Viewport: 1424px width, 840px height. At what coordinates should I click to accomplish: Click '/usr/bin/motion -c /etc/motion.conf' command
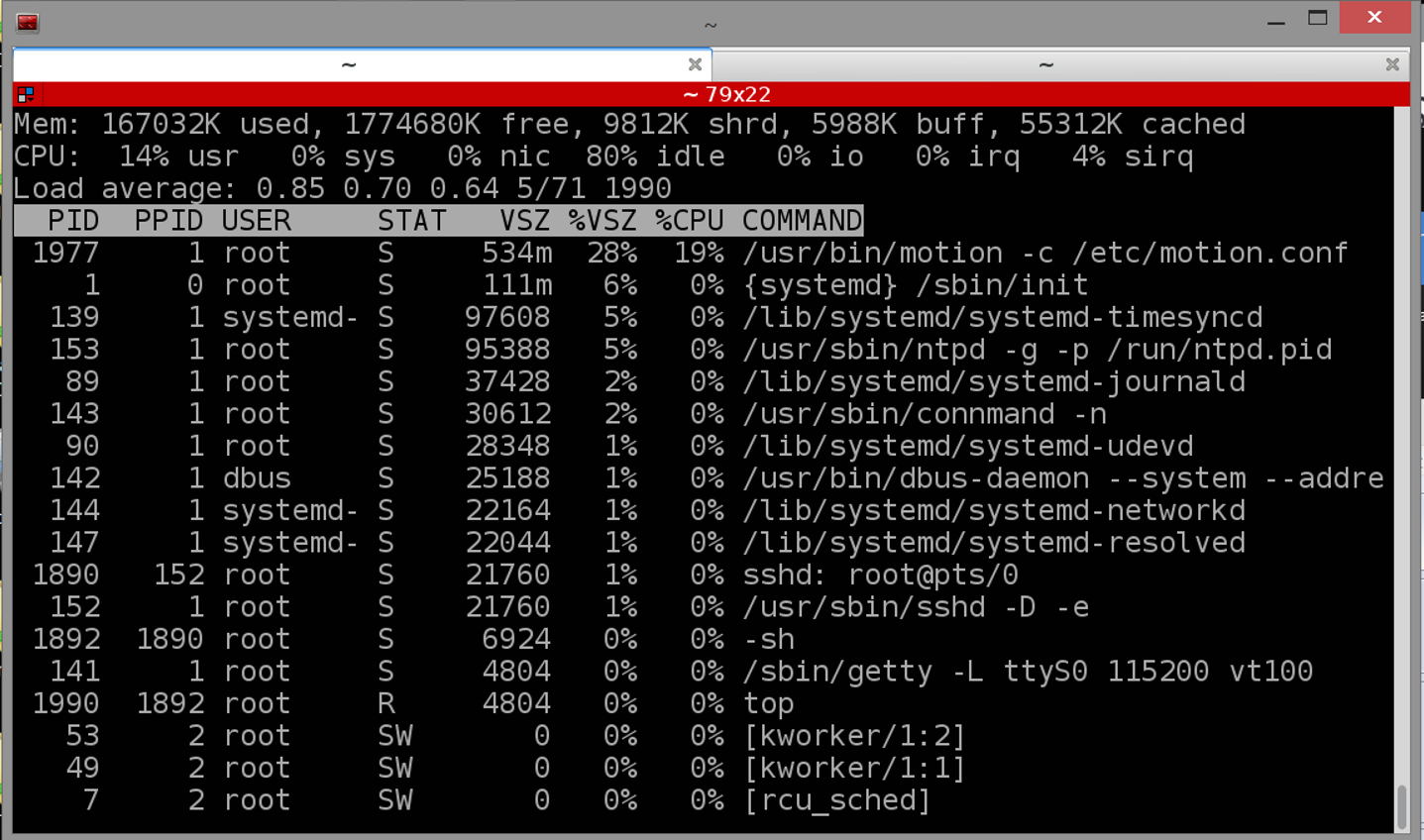click(x=1045, y=253)
